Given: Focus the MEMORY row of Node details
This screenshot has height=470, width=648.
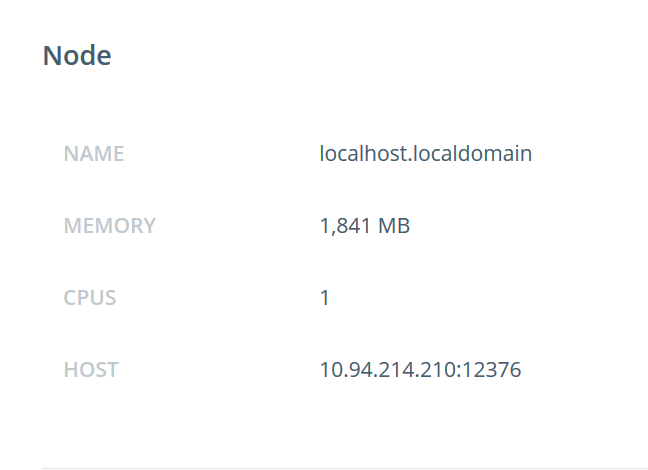Looking at the screenshot, I should 345,226.
